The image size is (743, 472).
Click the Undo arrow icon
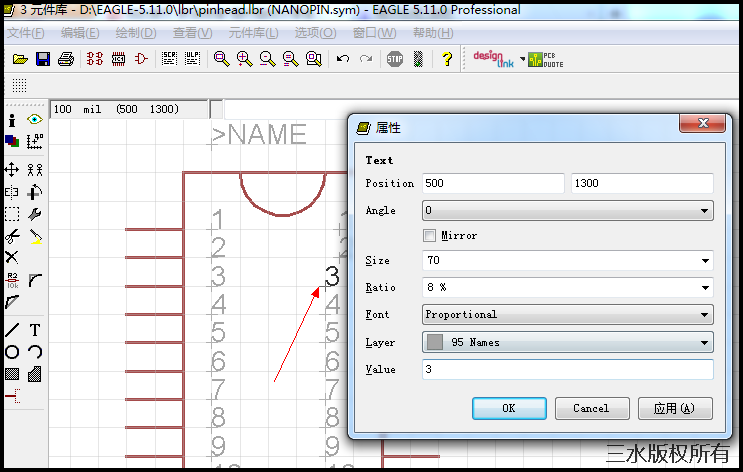pos(343,59)
